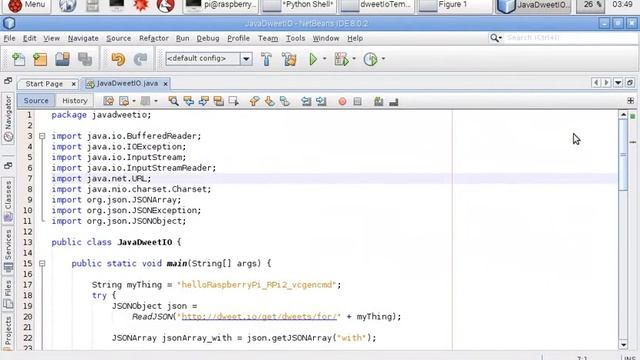Viewport: 640px width, 360px height.
Task: Open the Navigate menu
Action: 83,38
